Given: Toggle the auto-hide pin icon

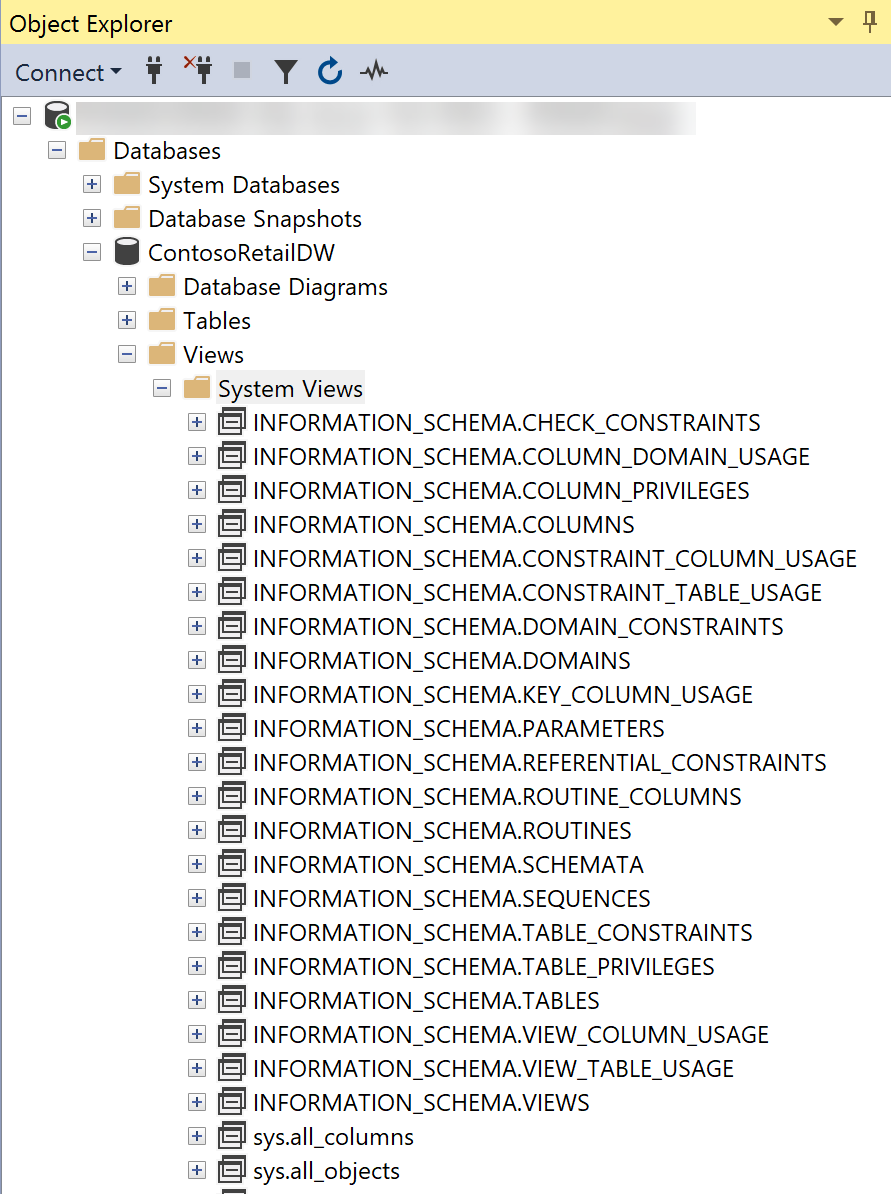Looking at the screenshot, I should tap(870, 21).
